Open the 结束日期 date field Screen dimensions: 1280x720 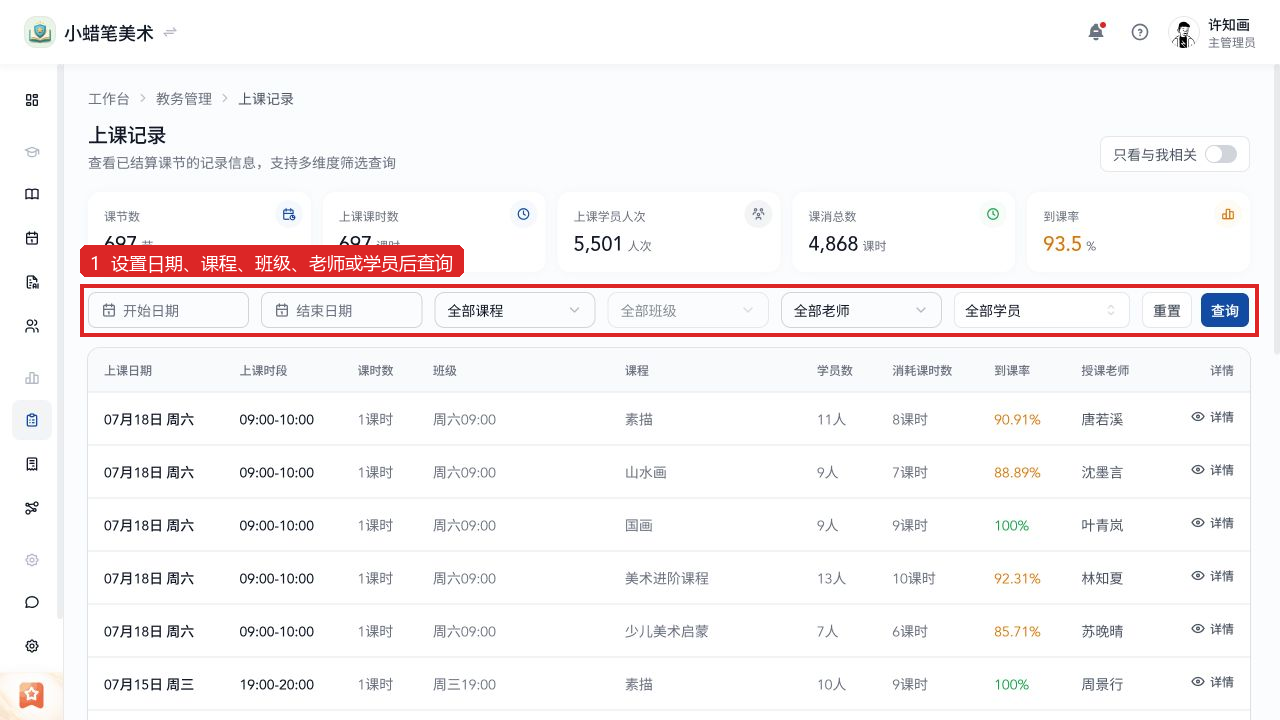click(341, 310)
